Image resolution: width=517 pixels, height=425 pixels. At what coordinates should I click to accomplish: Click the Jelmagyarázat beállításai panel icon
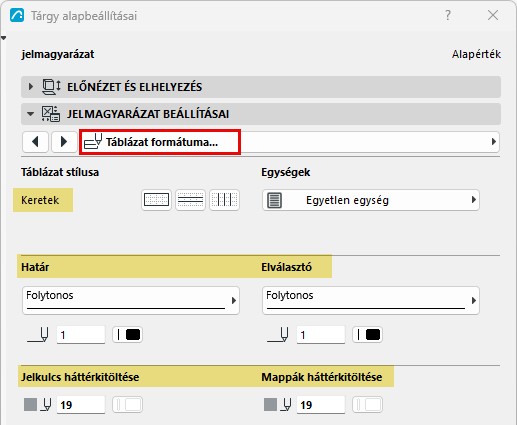click(x=51, y=114)
